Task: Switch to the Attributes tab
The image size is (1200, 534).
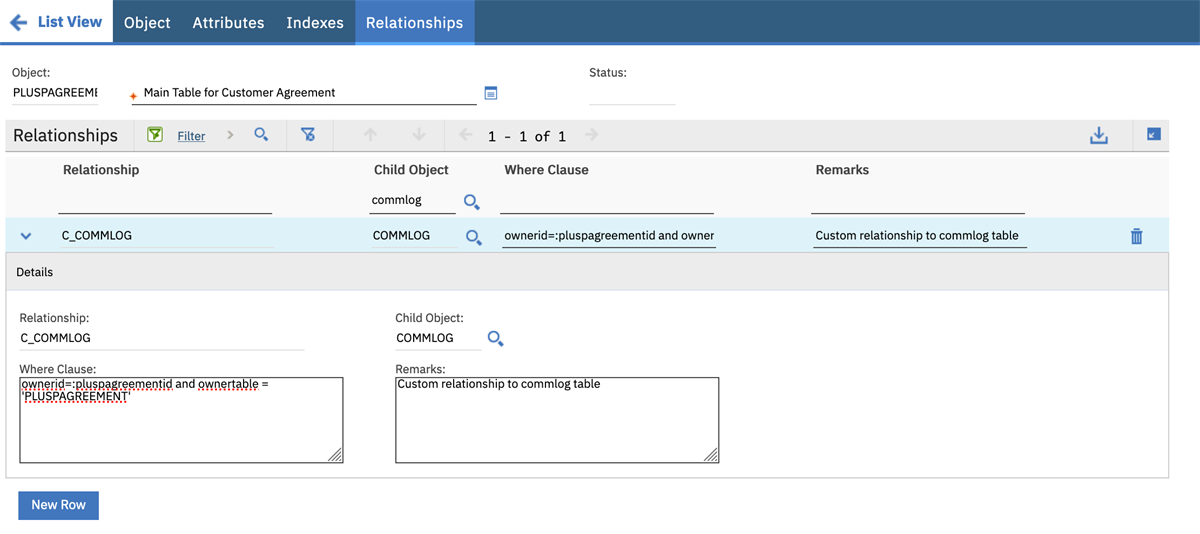Action: pos(228,22)
